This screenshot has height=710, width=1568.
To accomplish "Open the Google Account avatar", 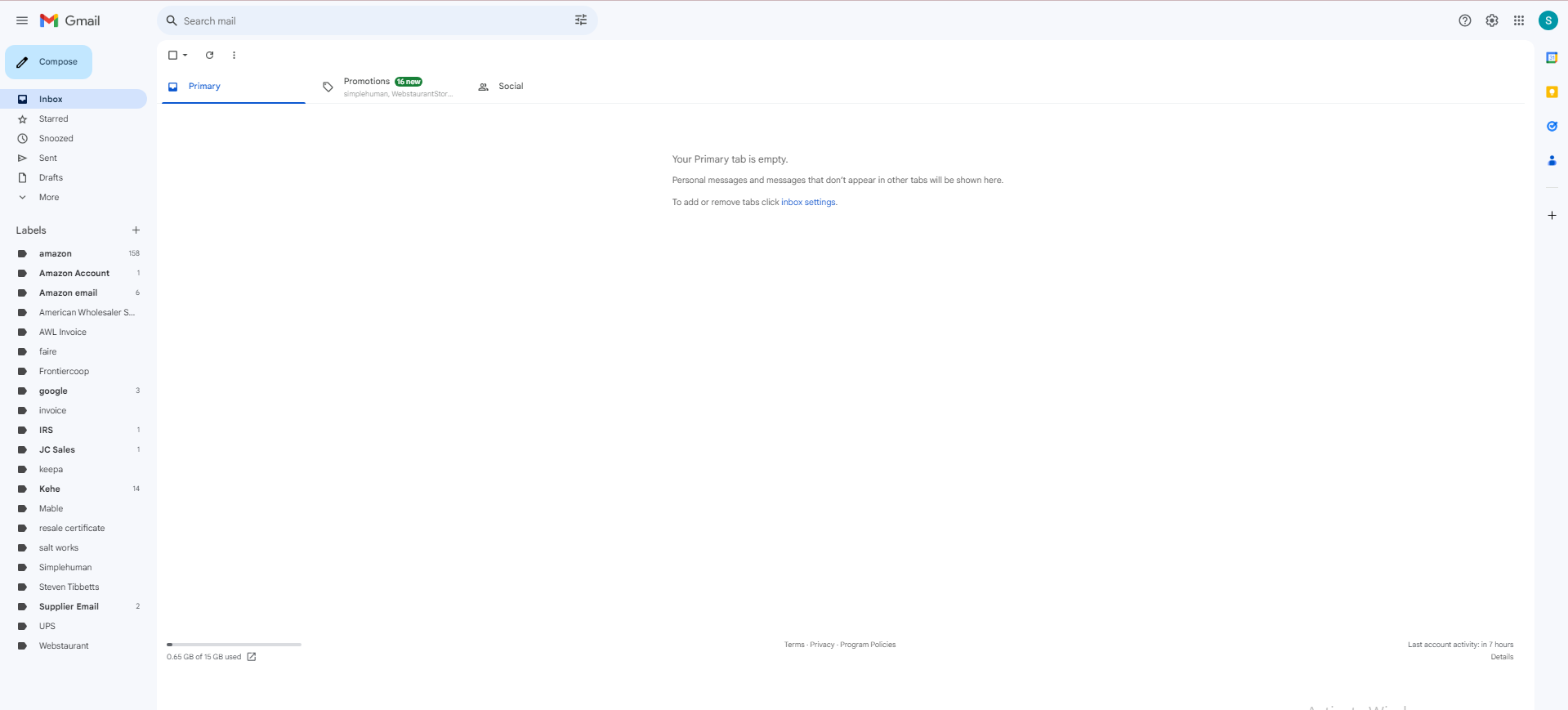I will [x=1548, y=20].
